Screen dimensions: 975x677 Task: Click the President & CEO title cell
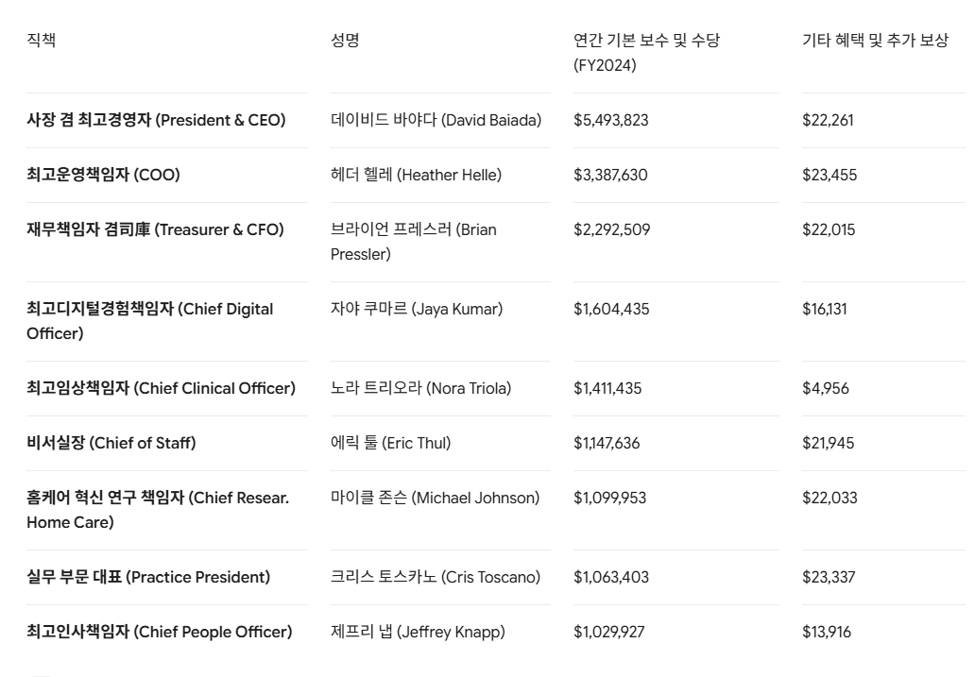click(156, 120)
